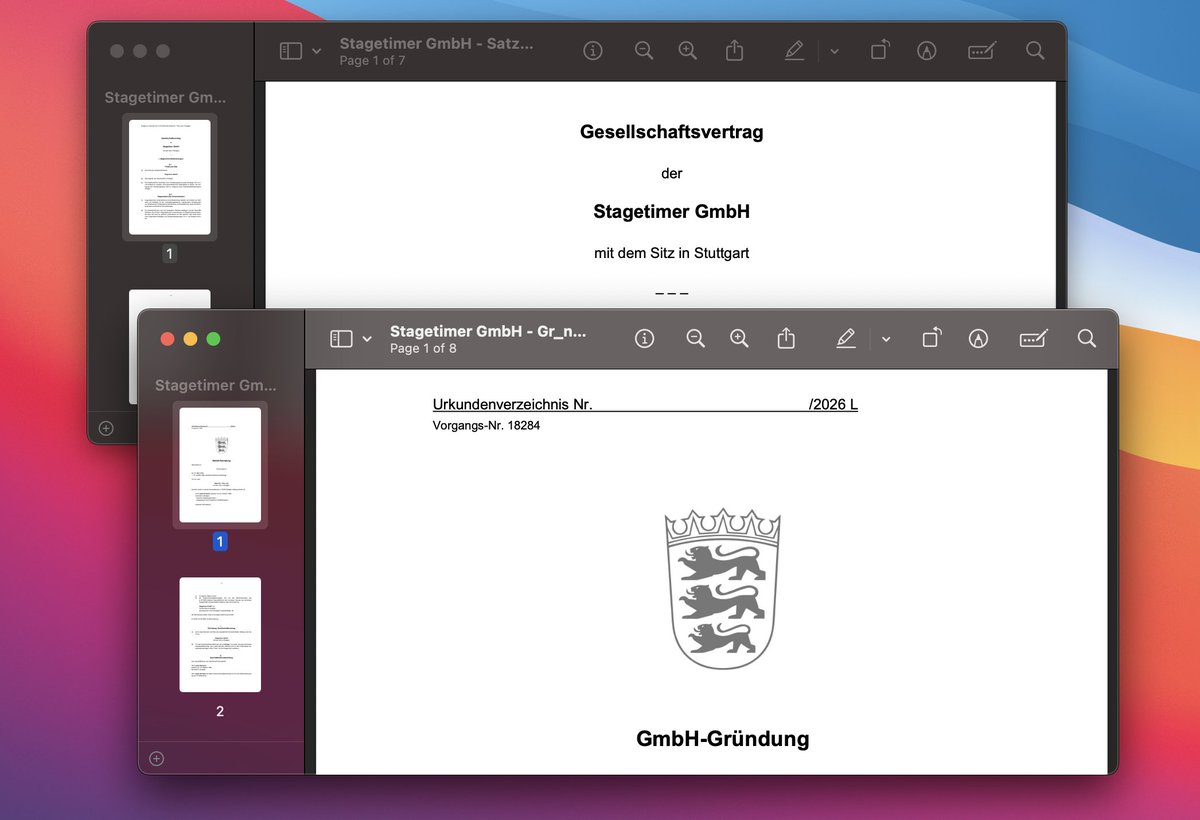Click the 'GmbH-Gründung' heading in the document

pos(723,739)
